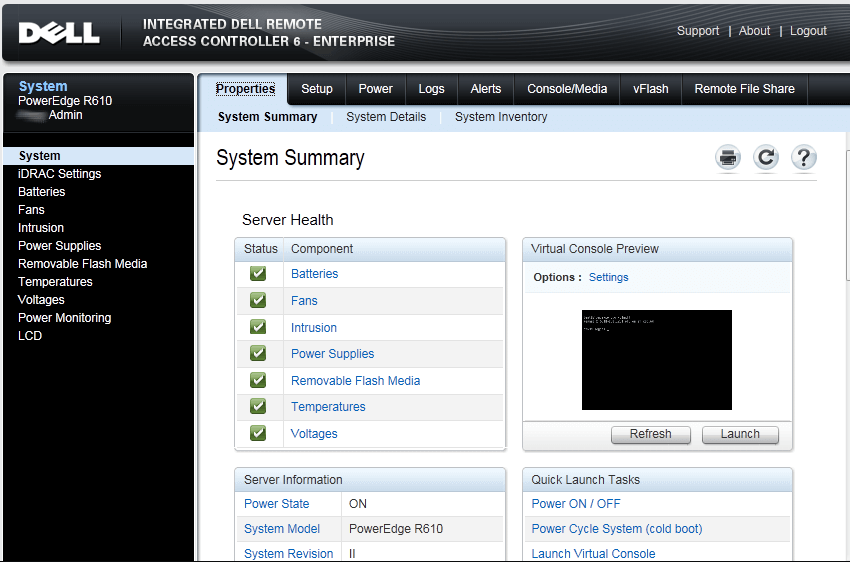Click the Launch Virtual Console quick task

[593, 554]
